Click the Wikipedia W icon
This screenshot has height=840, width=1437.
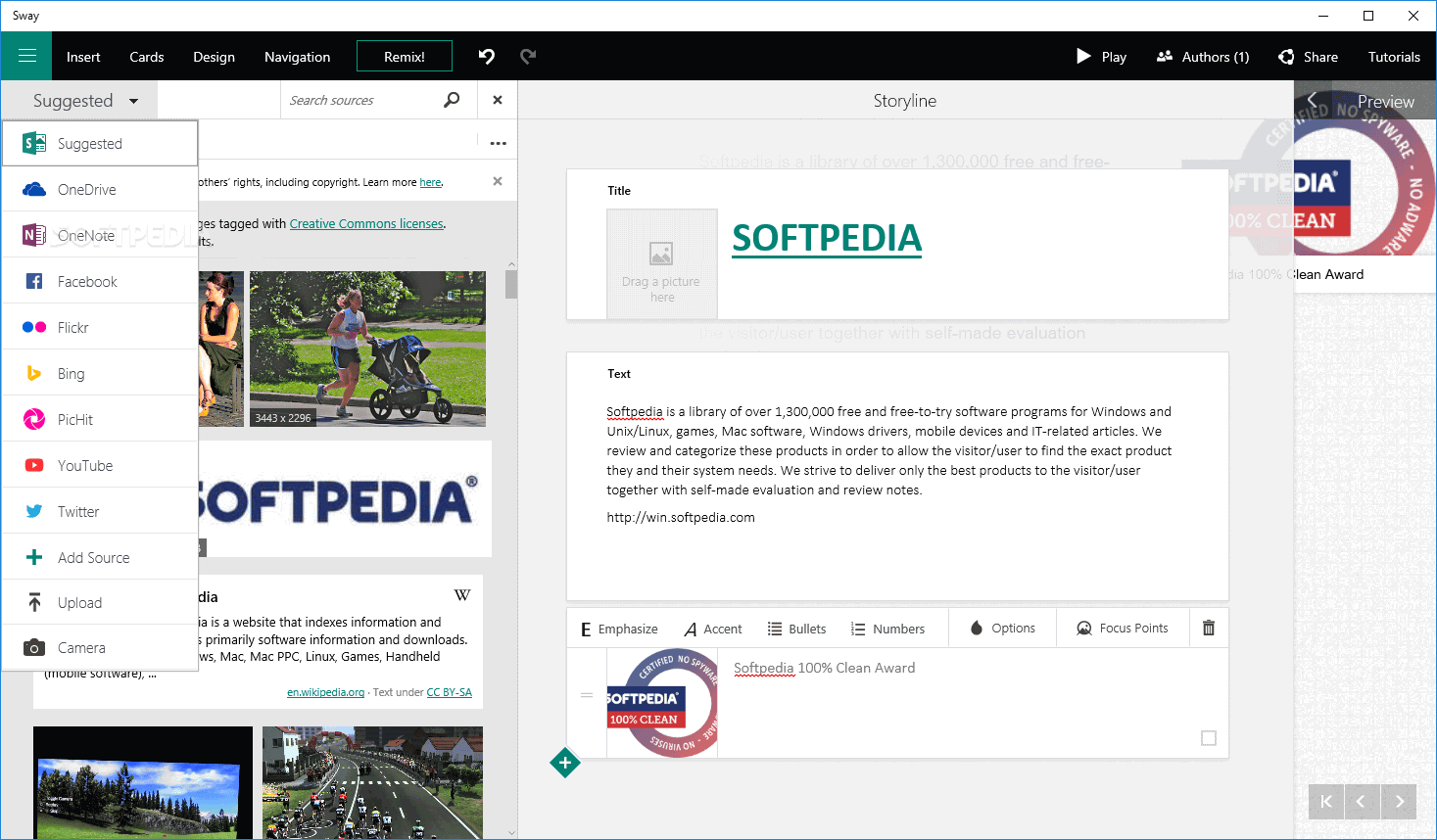[462, 595]
